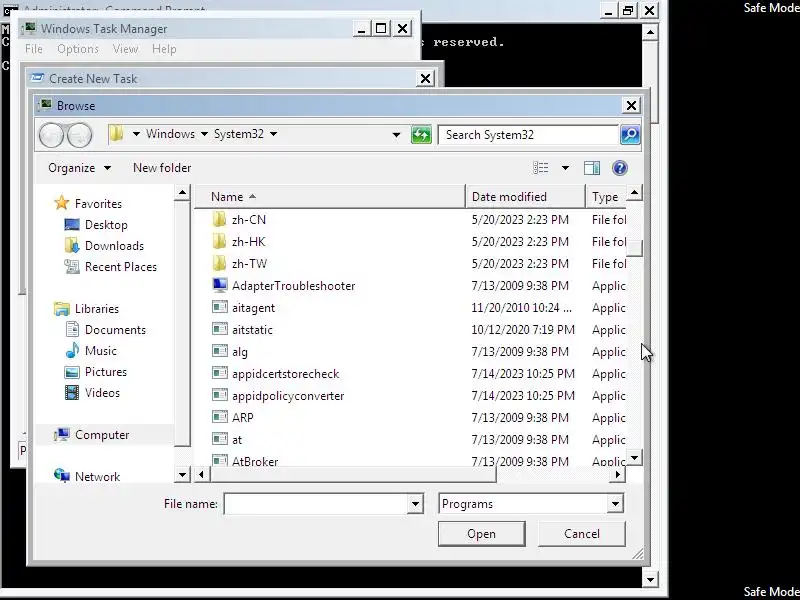Image resolution: width=800 pixels, height=600 pixels.
Task: Select the aitstatic application icon
Action: click(x=220, y=329)
